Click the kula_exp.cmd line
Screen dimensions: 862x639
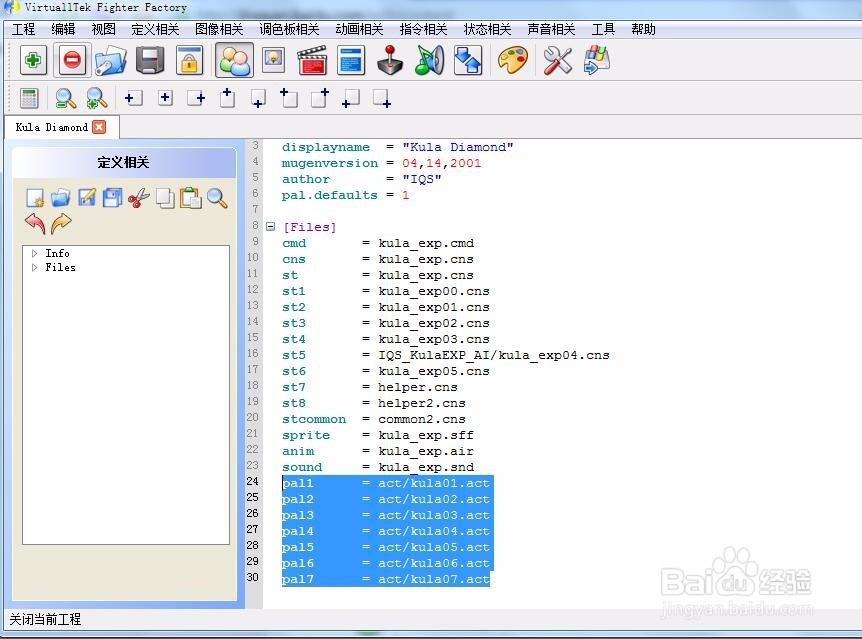[x=378, y=243]
